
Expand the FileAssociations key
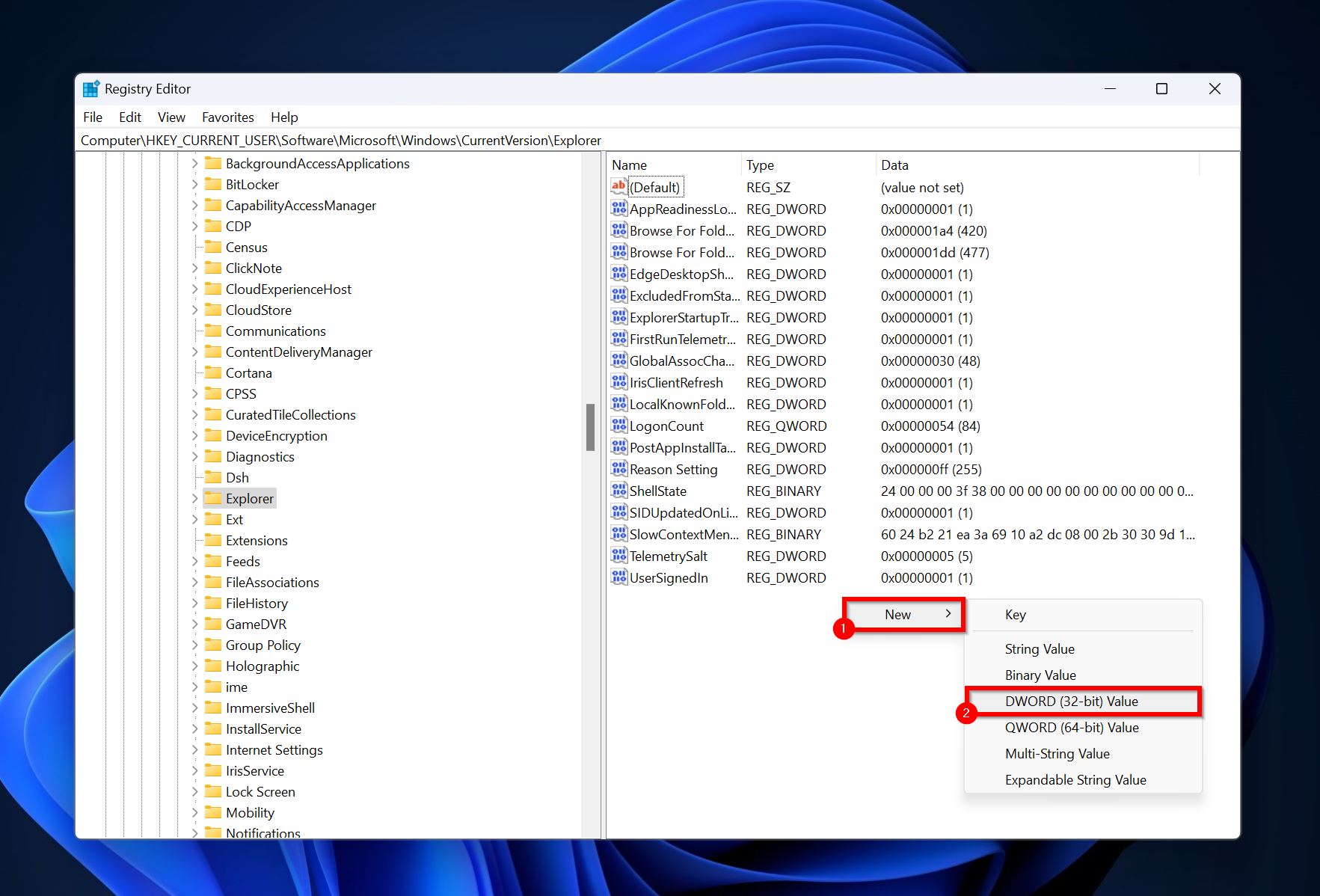coord(194,582)
